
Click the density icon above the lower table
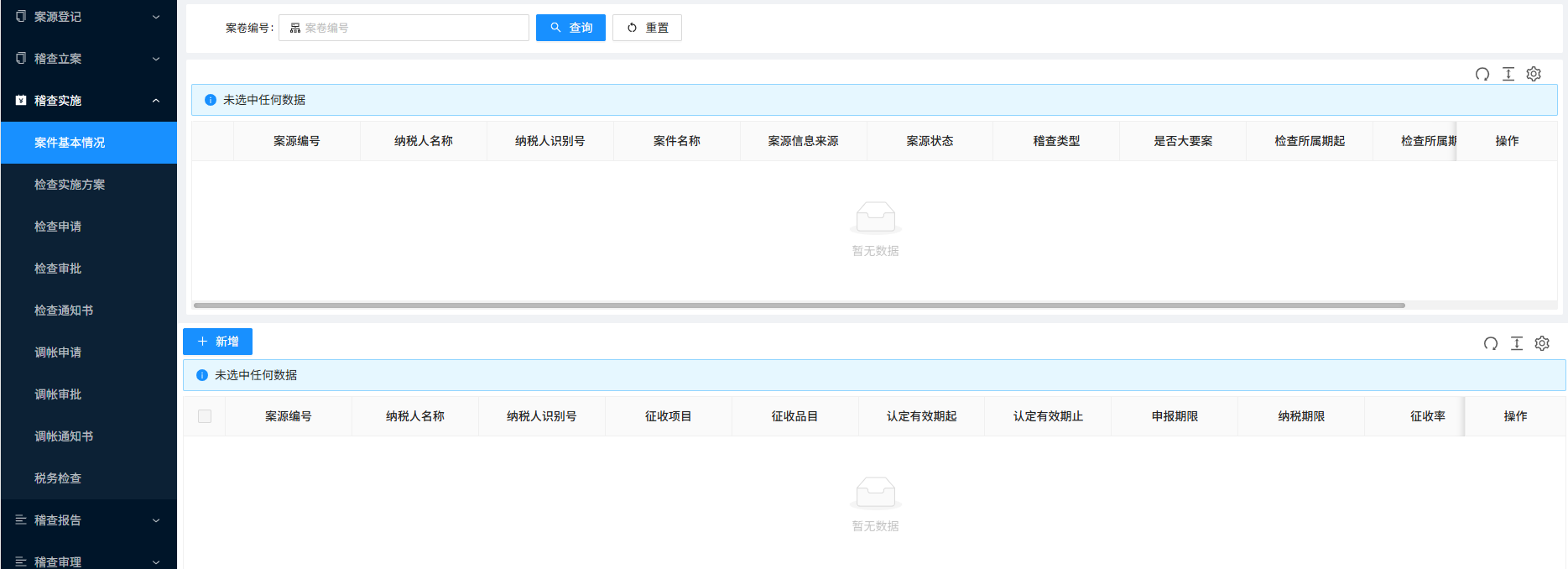coord(1517,343)
